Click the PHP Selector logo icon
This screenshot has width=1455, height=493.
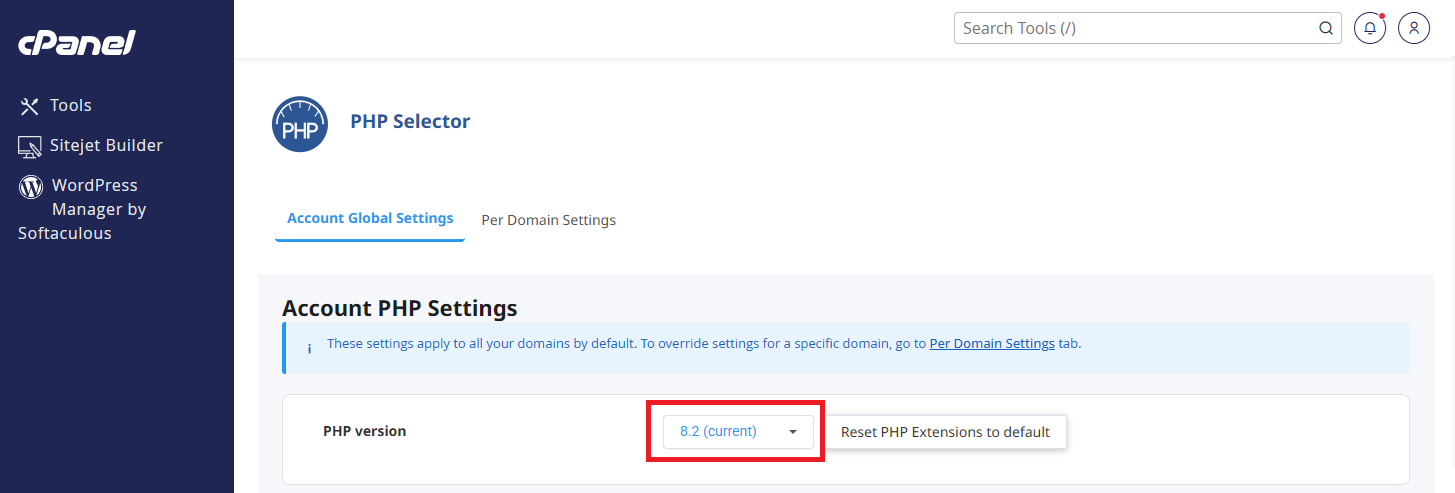[x=300, y=124]
